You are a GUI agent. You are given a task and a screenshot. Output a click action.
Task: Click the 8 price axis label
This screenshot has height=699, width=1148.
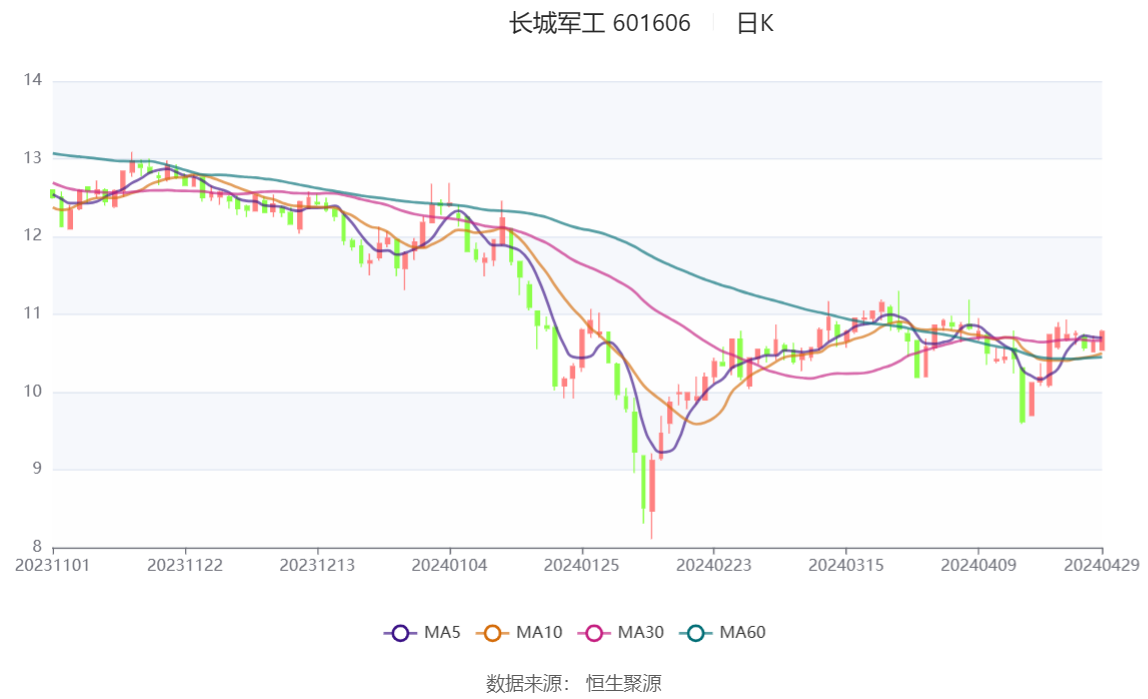(38, 546)
